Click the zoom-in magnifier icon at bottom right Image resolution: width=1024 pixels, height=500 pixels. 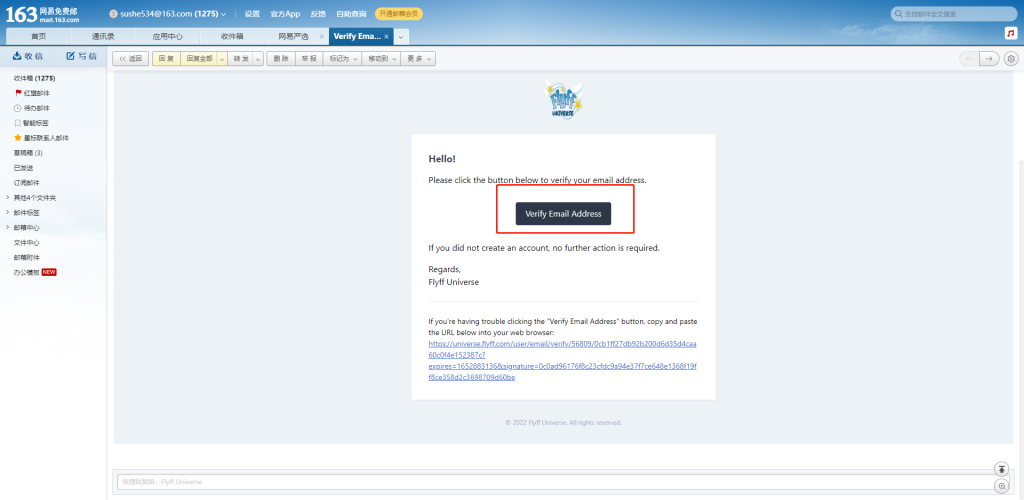click(1001, 485)
